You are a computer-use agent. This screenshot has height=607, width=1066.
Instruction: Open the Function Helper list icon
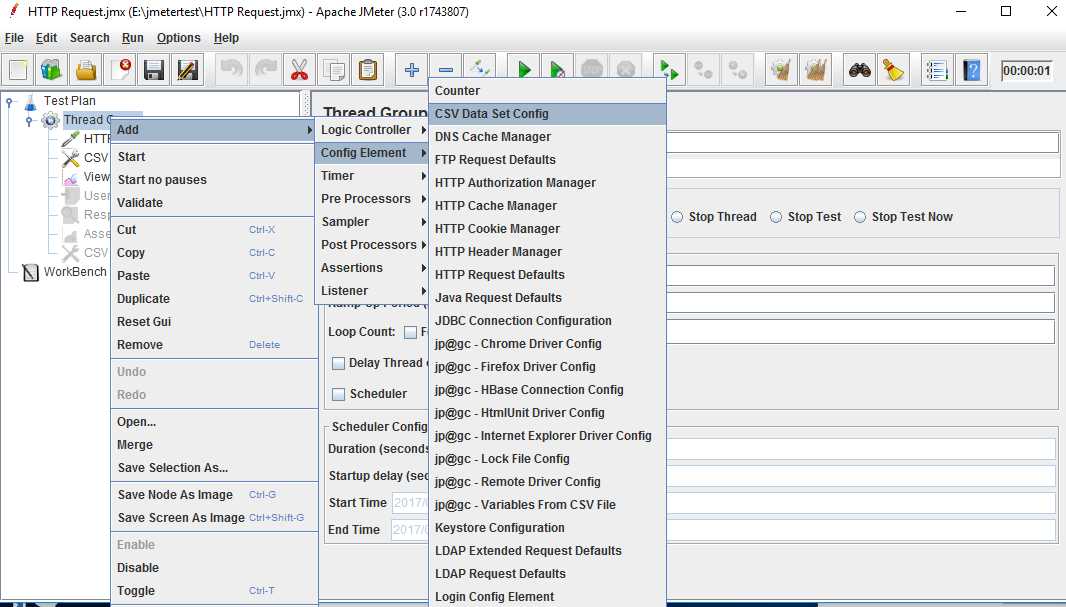[x=937, y=70]
